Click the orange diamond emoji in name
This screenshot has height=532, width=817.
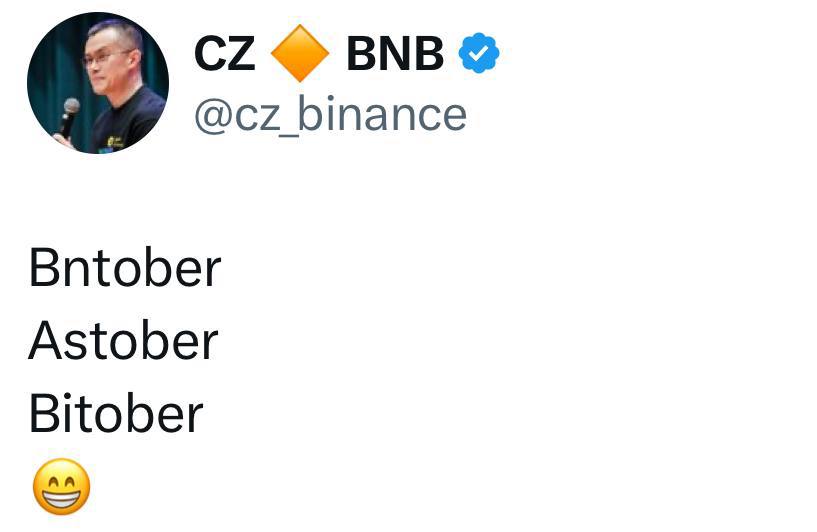pyautogui.click(x=300, y=55)
